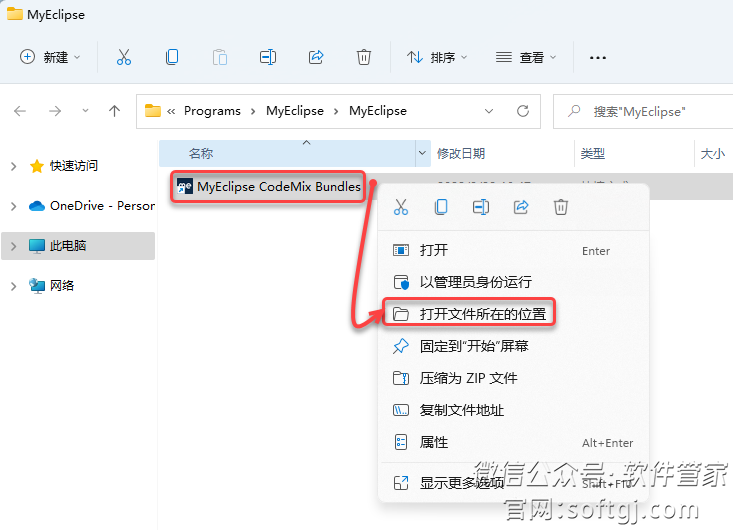Choose 压缩为 ZIP 文件 in the context menu

click(513, 378)
